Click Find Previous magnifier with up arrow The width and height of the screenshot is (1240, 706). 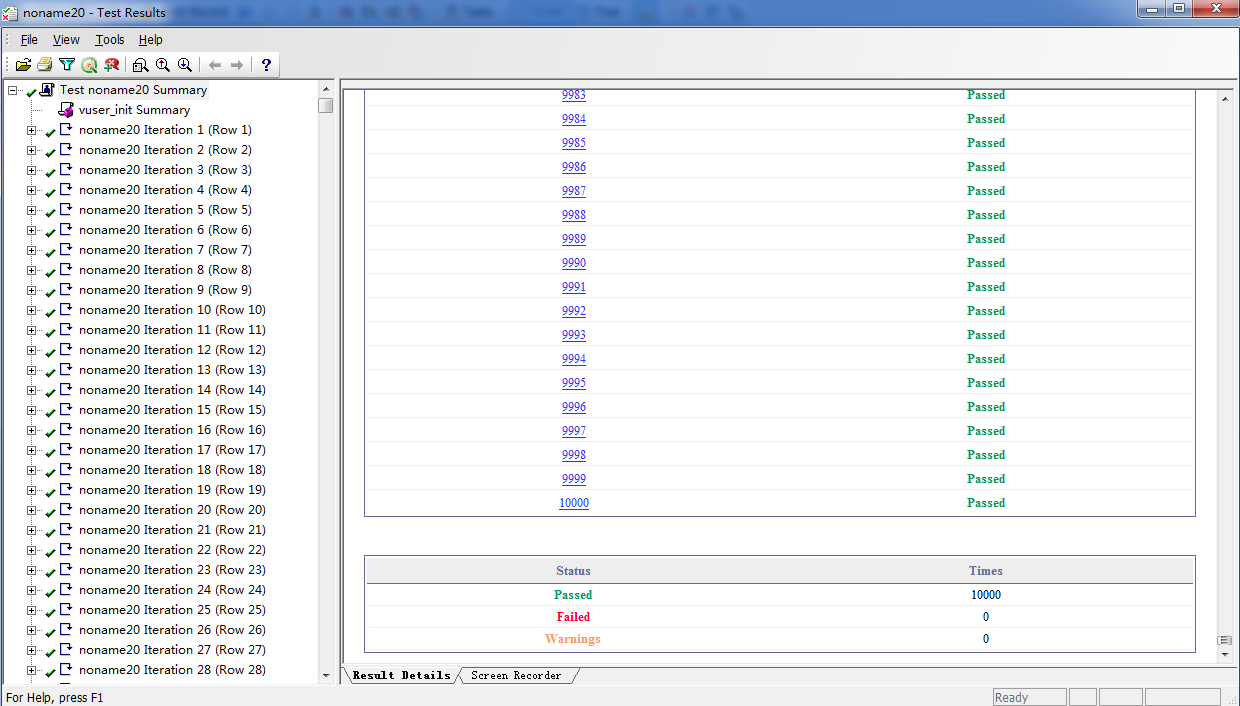163,65
